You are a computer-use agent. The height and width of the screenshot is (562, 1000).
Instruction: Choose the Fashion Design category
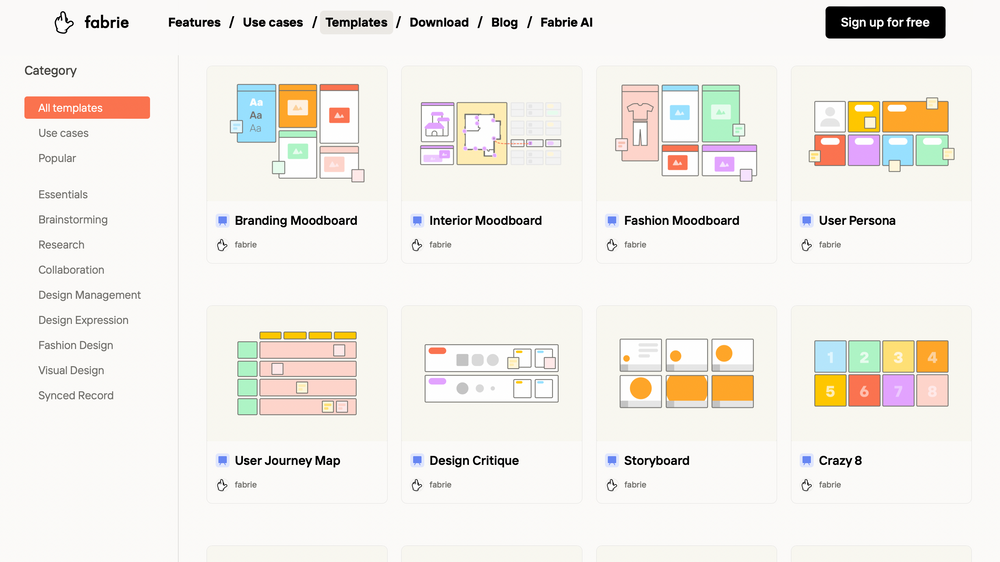(76, 345)
